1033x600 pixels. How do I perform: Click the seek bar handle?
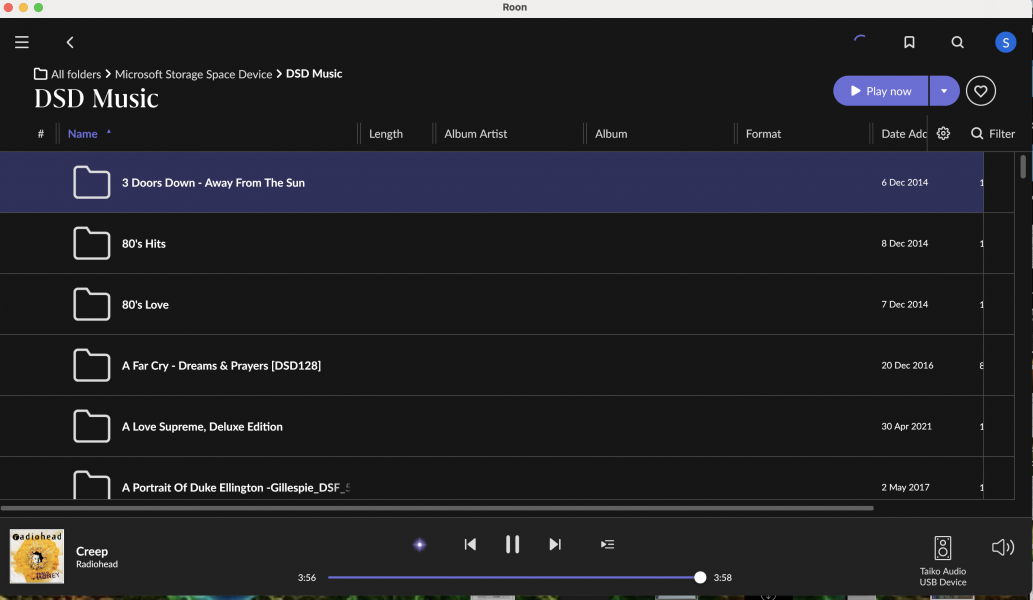pos(700,578)
